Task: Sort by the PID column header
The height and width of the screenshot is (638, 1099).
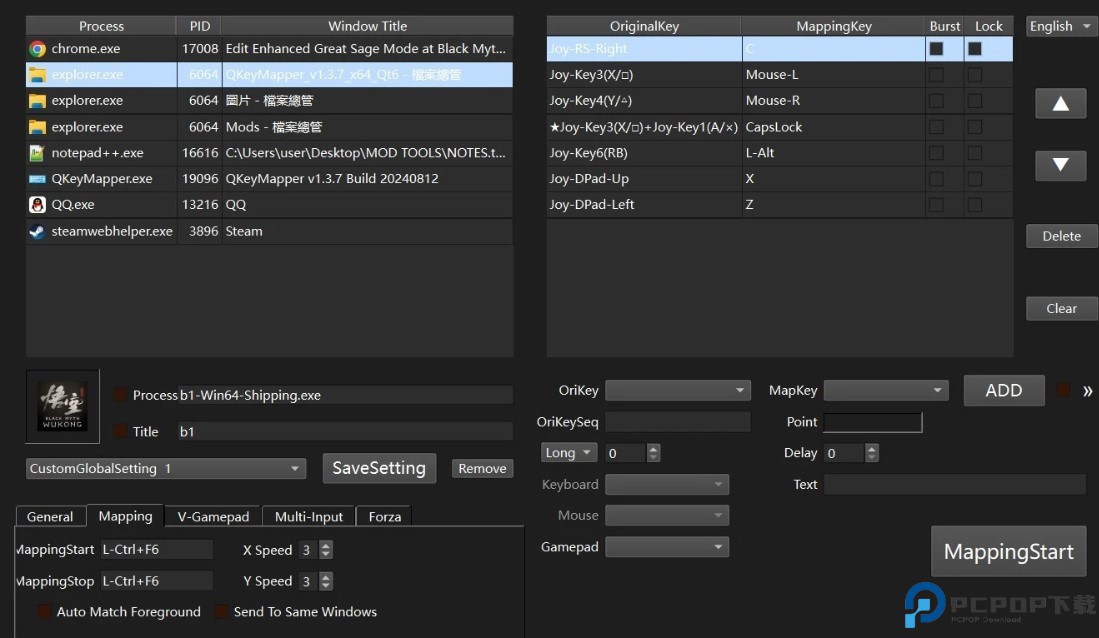Action: click(200, 26)
